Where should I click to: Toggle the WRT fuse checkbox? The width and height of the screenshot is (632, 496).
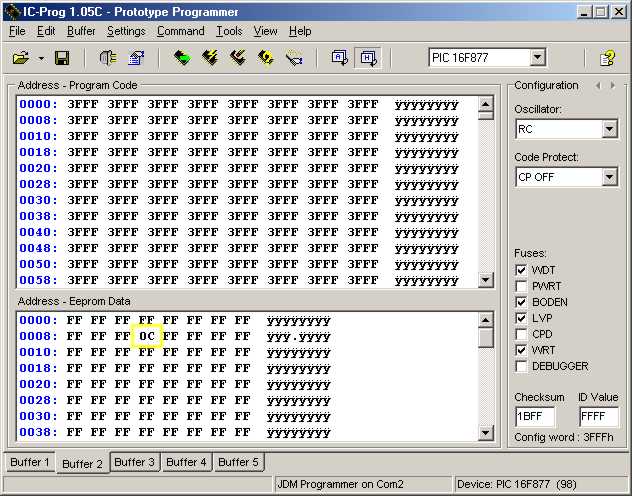click(521, 350)
